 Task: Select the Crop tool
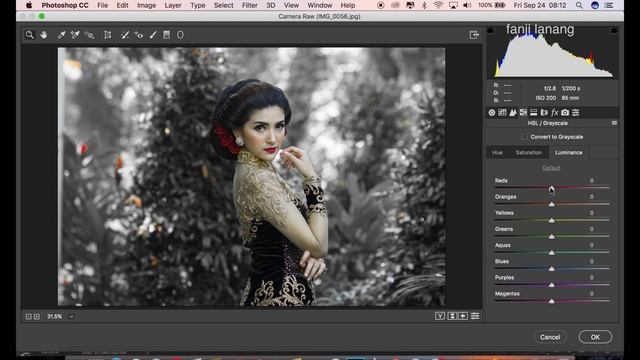(108, 35)
